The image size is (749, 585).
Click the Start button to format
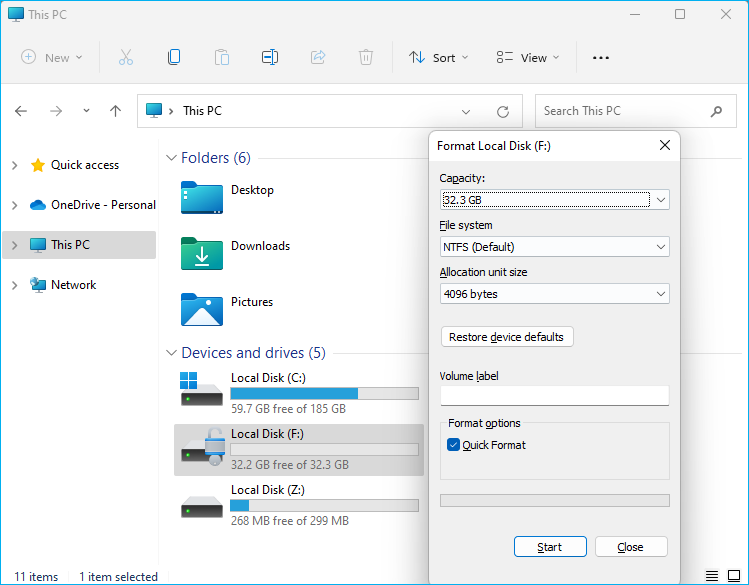point(549,547)
